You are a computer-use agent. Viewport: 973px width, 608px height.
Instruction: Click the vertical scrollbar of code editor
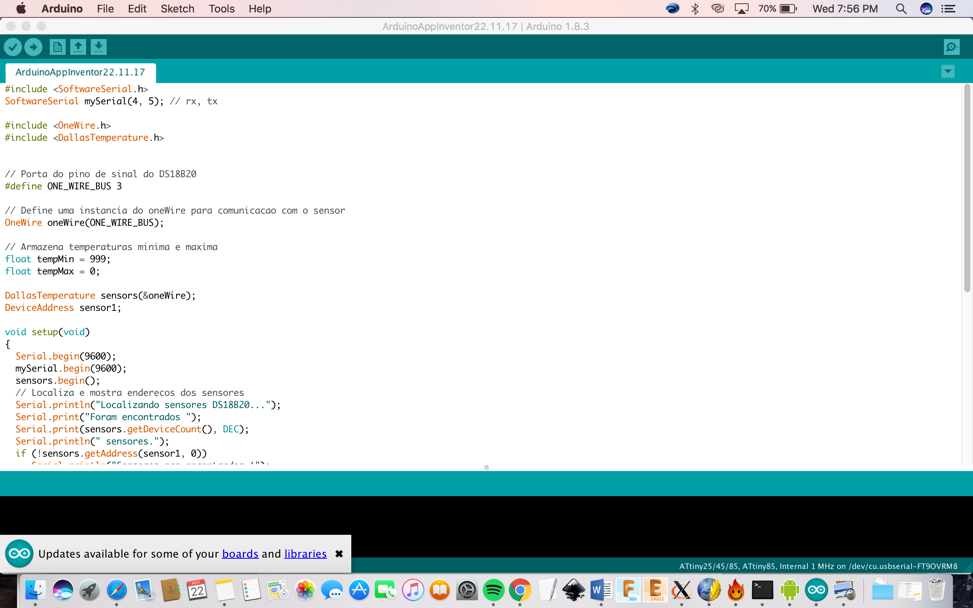click(x=967, y=187)
